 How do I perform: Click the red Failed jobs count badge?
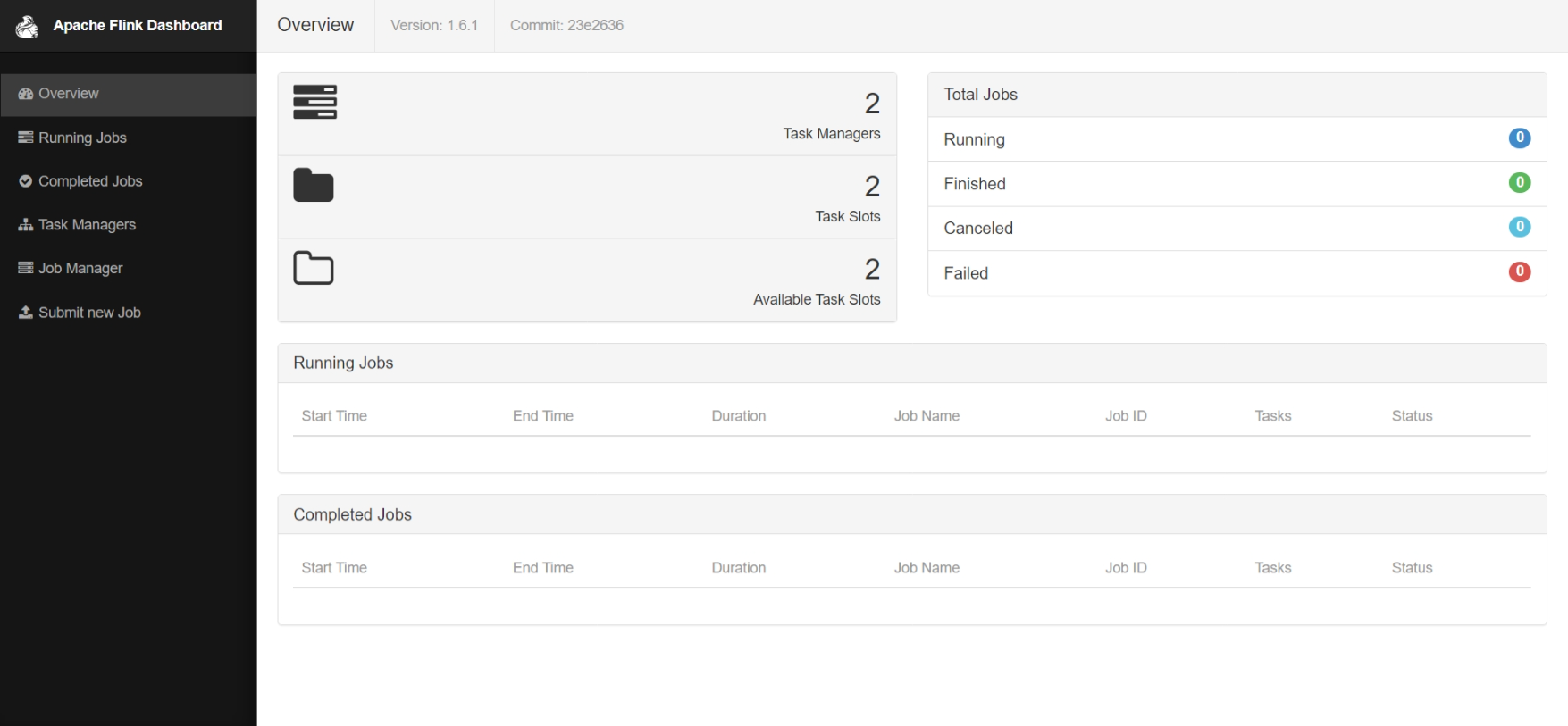(x=1519, y=271)
